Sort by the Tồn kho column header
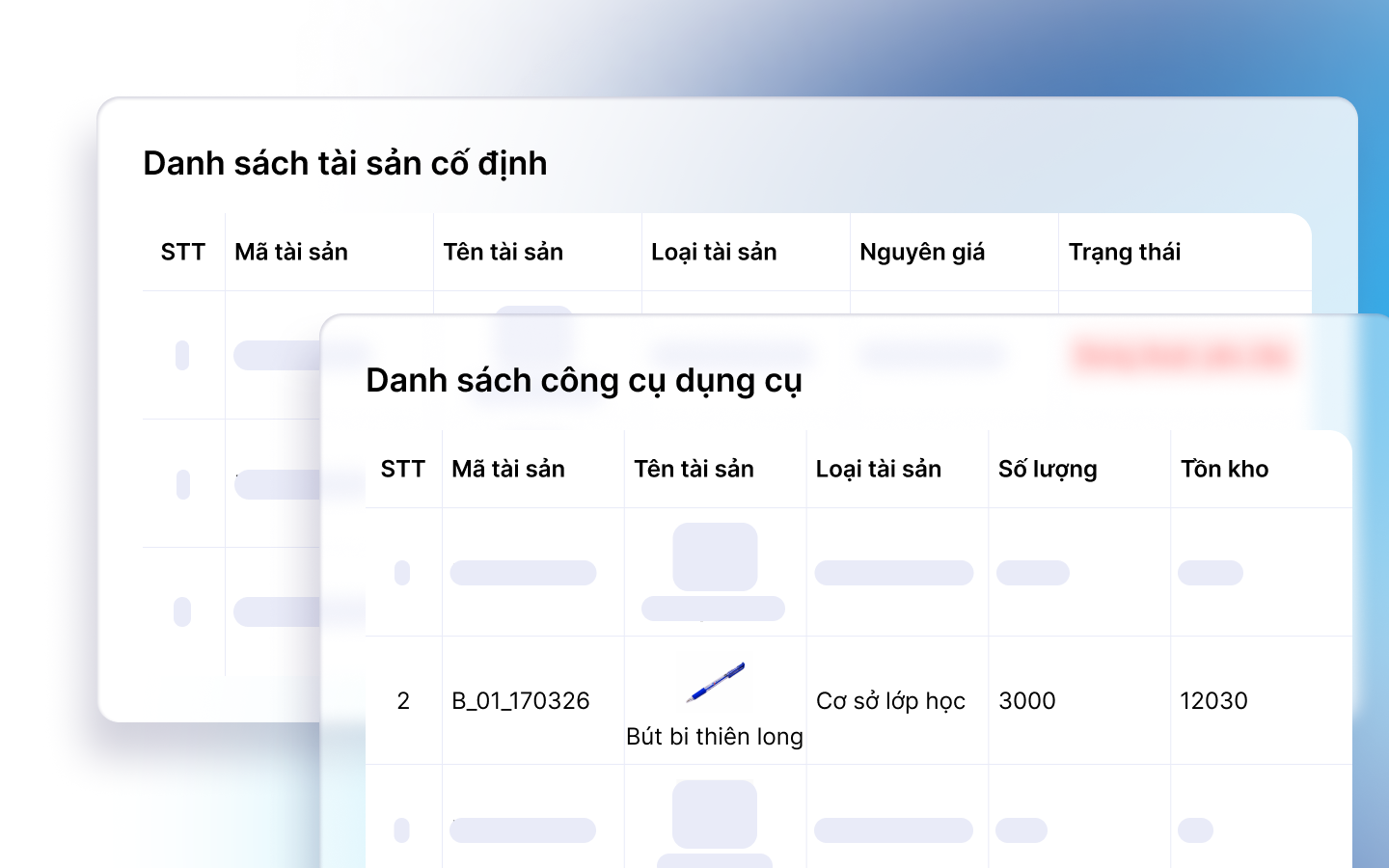The image size is (1389, 868). 1224,470
